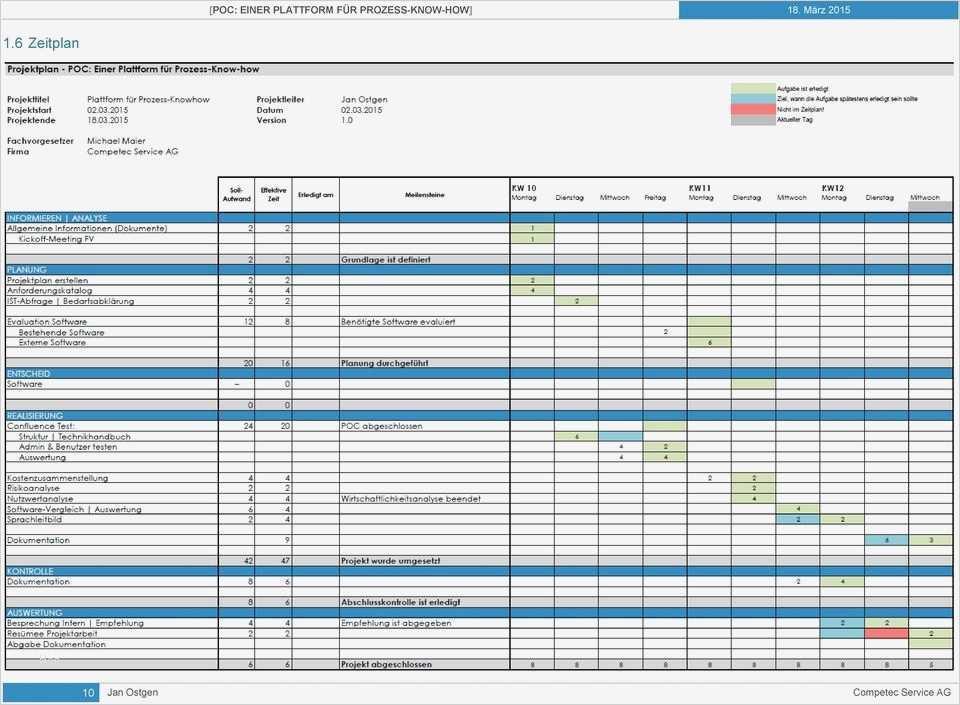The width and height of the screenshot is (960, 705).
Task: Click the 'Admin & Benutzer testen' sub-task
Action: coord(68,447)
